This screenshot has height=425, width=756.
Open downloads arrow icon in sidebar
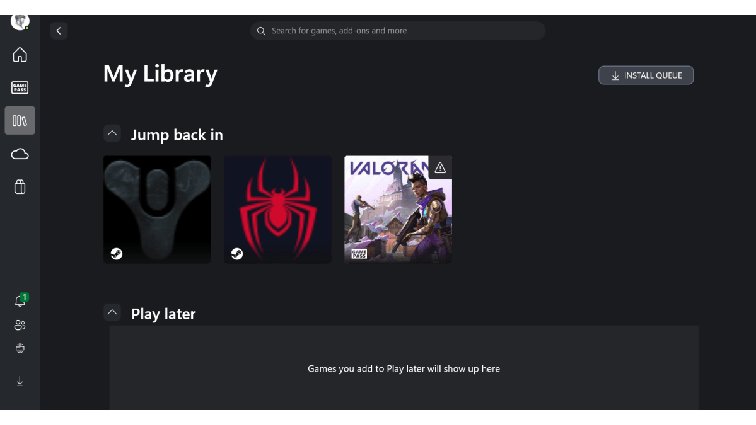click(x=20, y=381)
